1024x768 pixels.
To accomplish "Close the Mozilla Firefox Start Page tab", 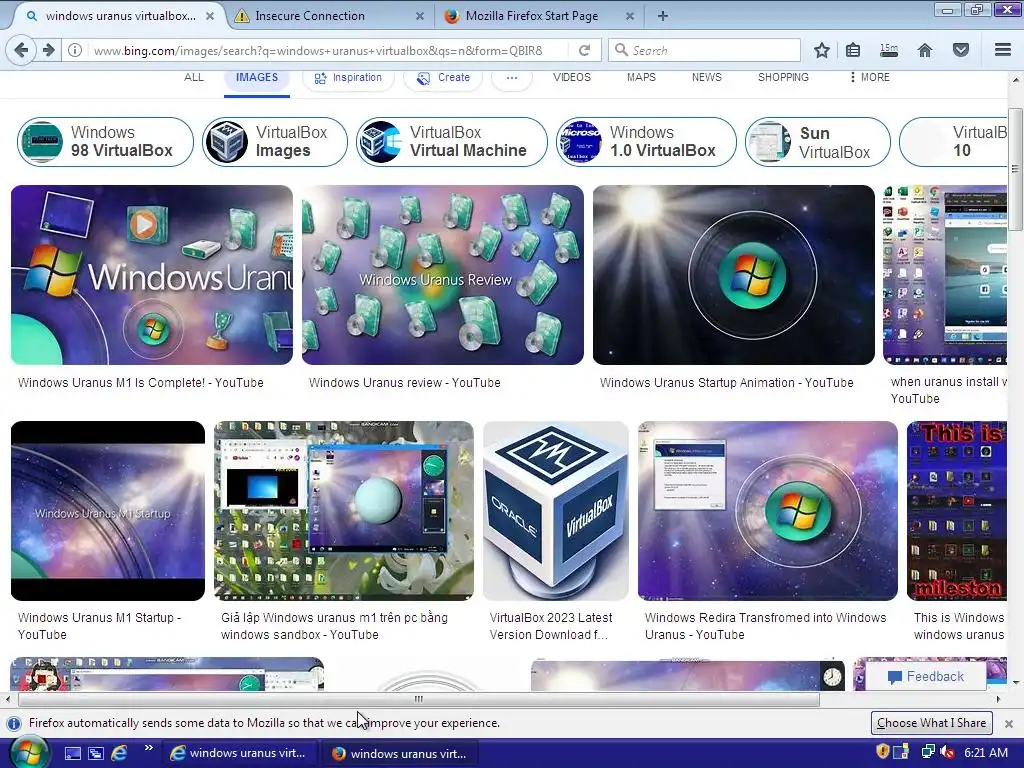I will click(630, 16).
